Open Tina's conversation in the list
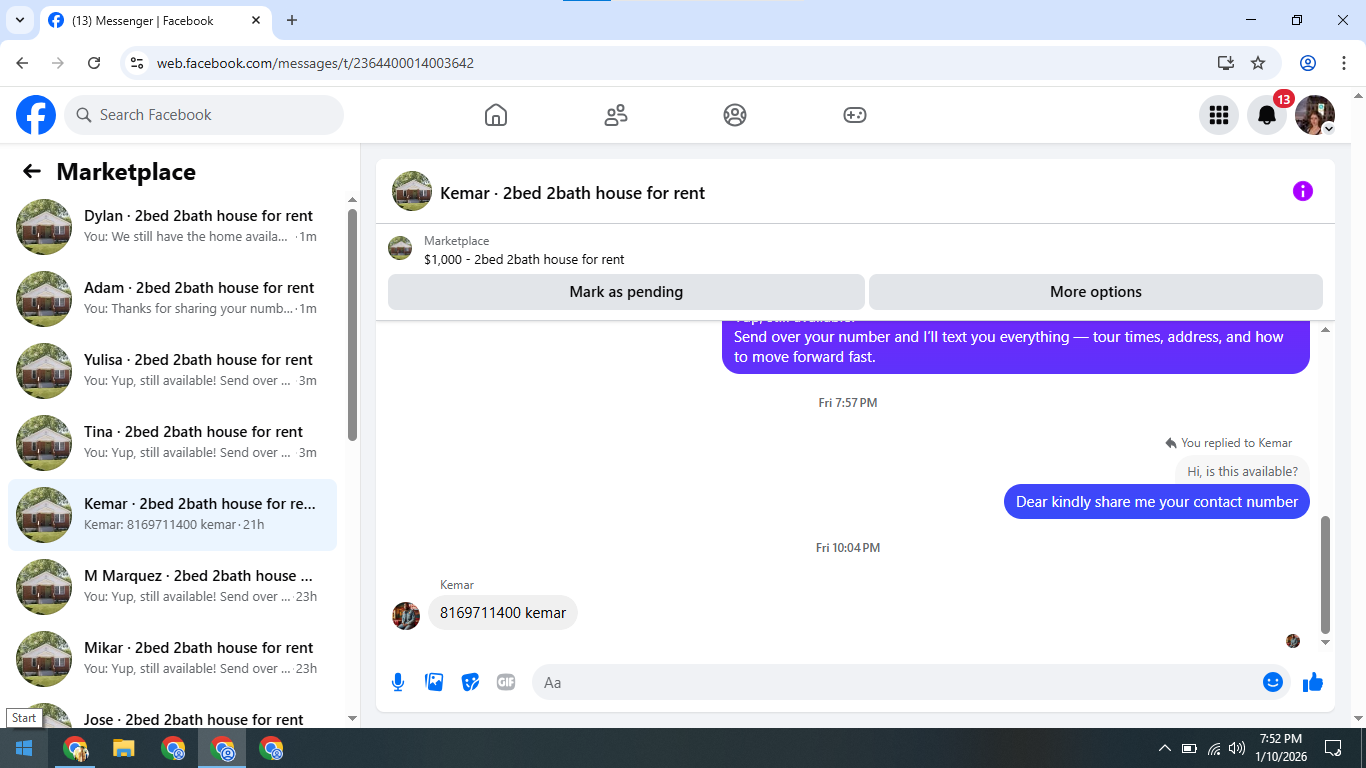This screenshot has width=1366, height=768. tap(172, 443)
